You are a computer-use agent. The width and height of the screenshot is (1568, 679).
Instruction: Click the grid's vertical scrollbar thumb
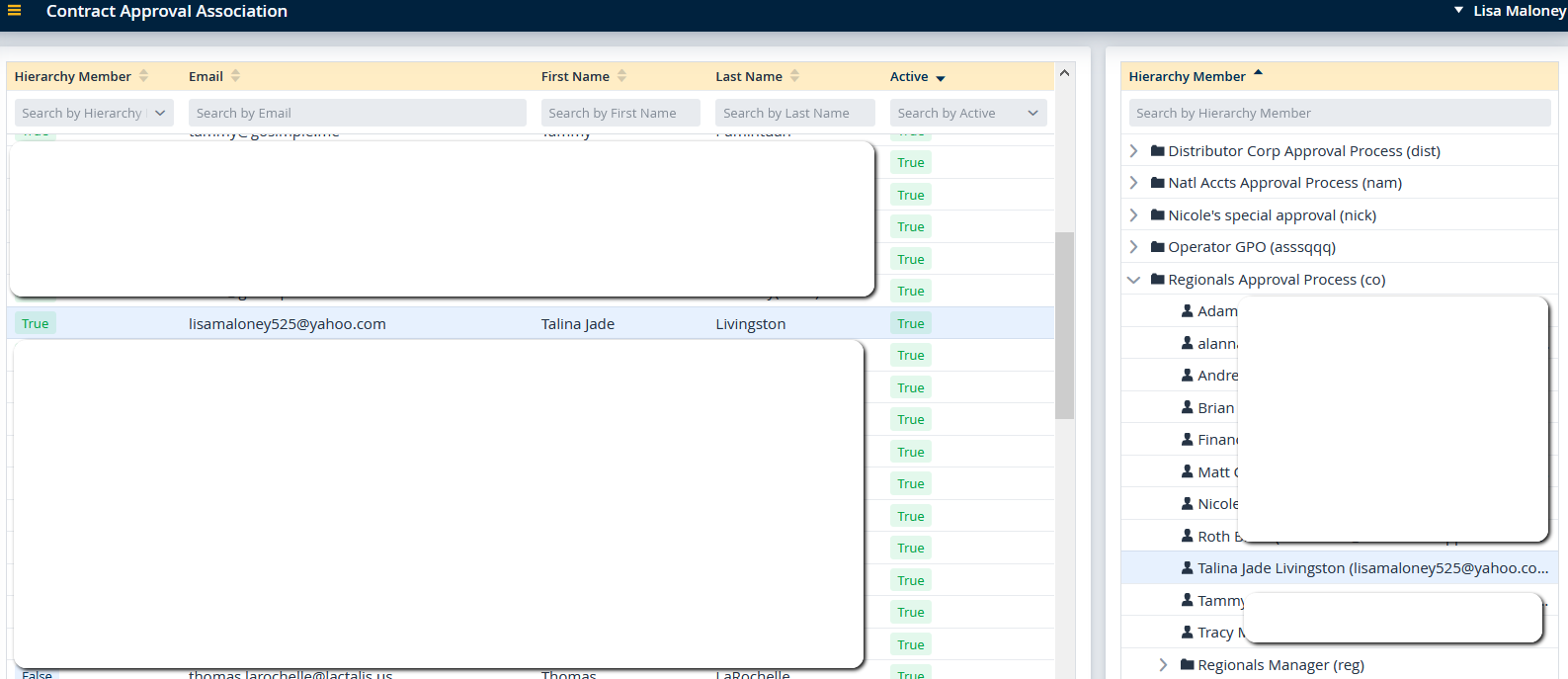[1064, 326]
